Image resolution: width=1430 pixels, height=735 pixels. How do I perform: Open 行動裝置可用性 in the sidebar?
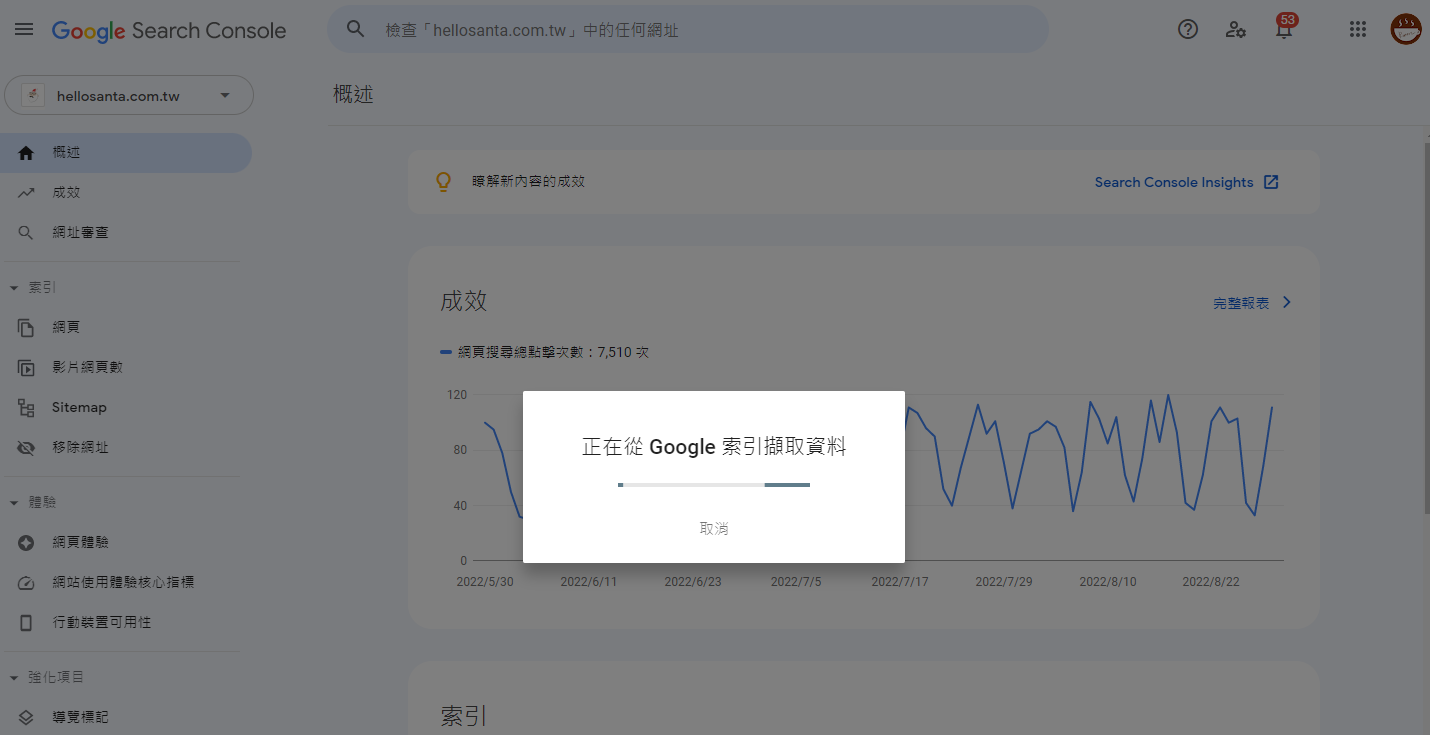click(126, 623)
